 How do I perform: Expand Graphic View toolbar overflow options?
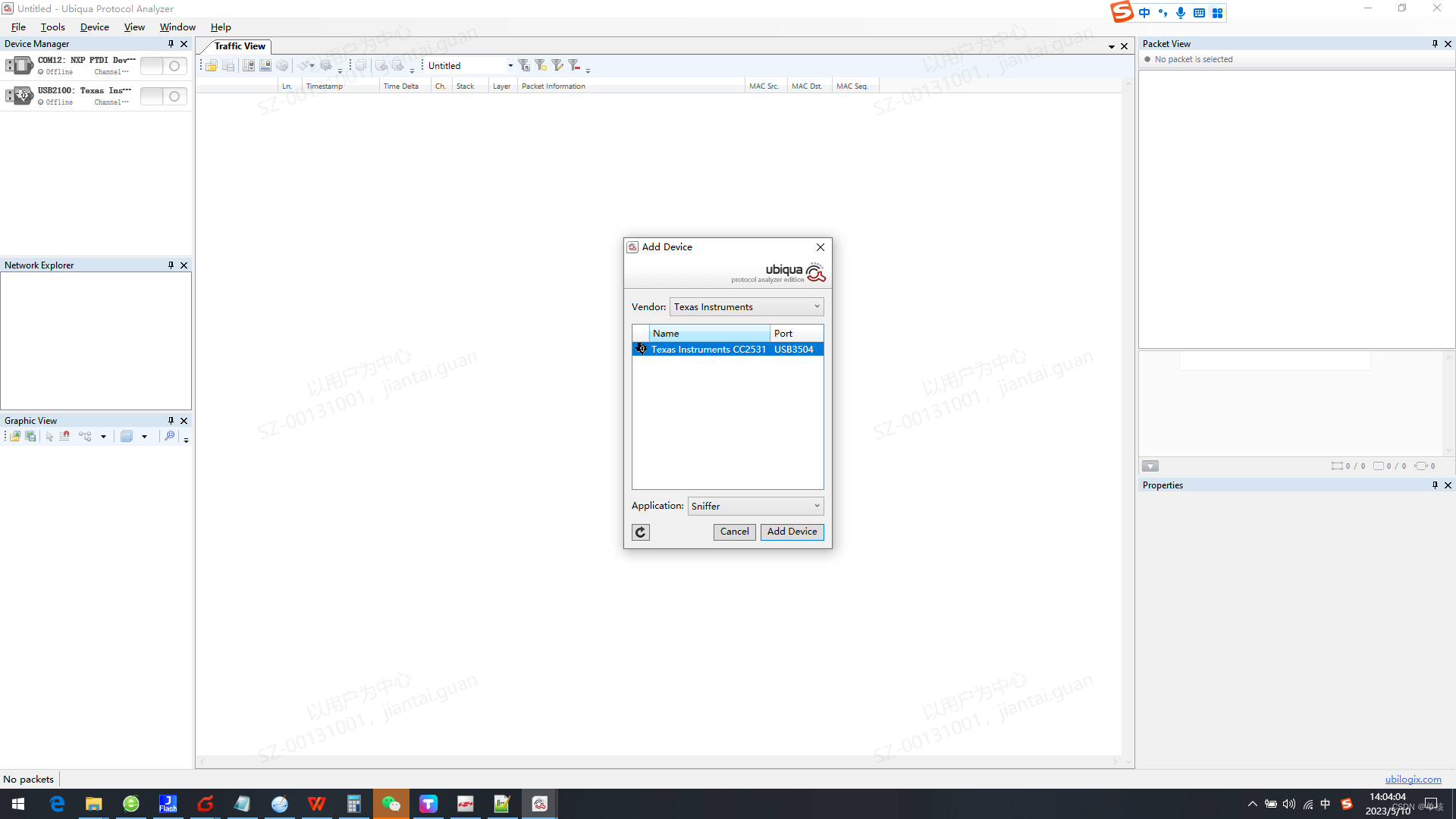tap(186, 439)
